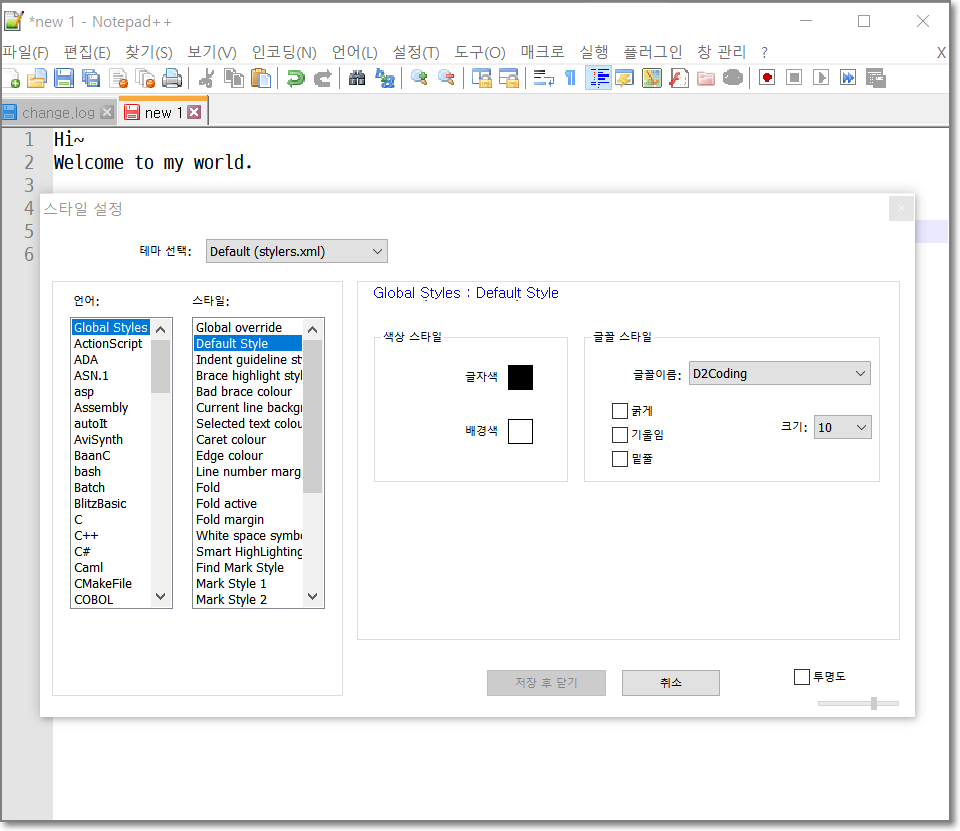Open the 플러그인 menu
This screenshot has height=831, width=960.
[653, 53]
